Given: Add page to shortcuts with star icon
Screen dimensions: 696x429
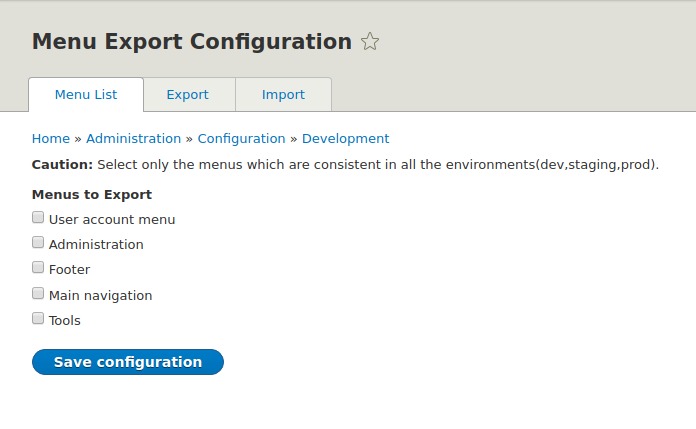Looking at the screenshot, I should 370,42.
